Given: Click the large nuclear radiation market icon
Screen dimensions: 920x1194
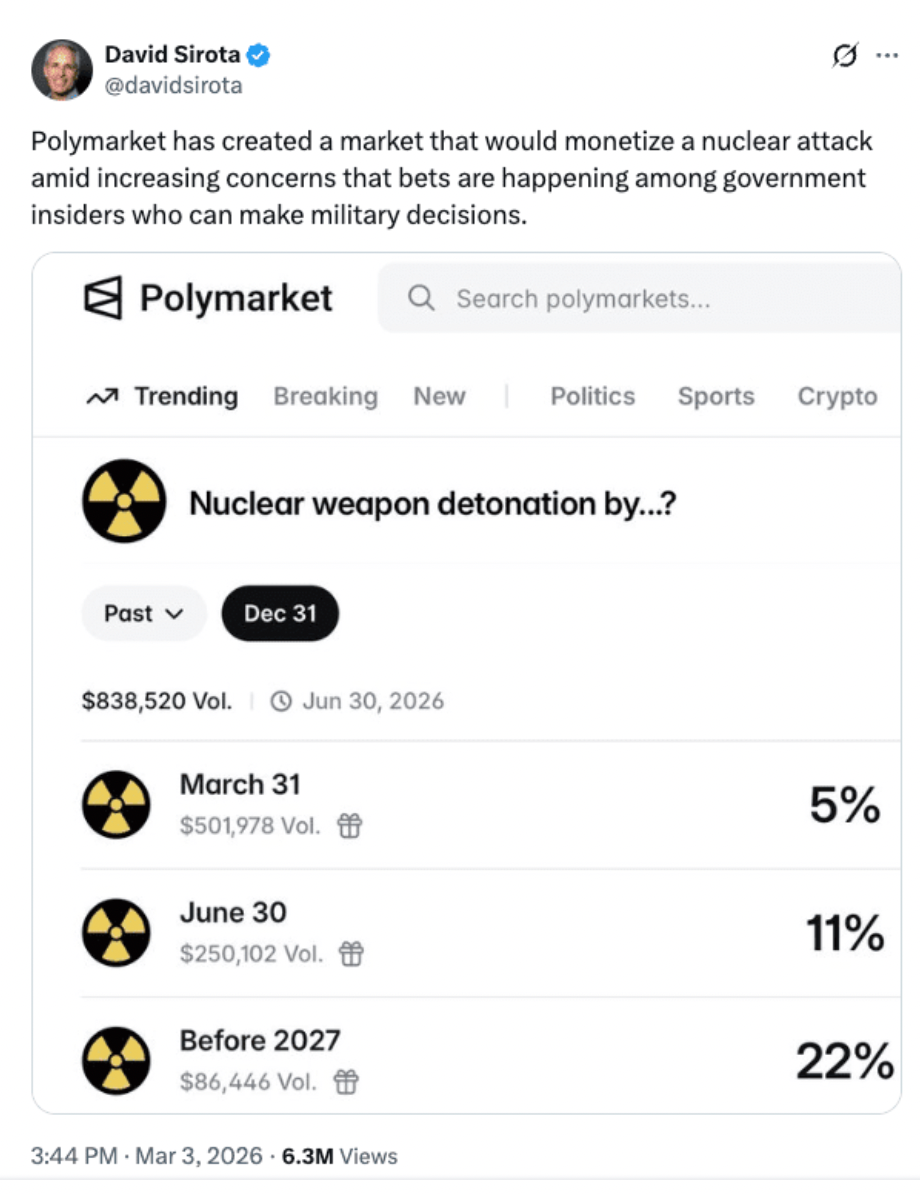Looking at the screenshot, I should coord(123,501).
